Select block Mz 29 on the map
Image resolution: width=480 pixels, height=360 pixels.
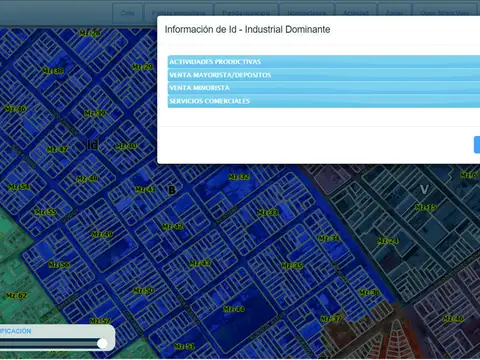click(x=142, y=67)
